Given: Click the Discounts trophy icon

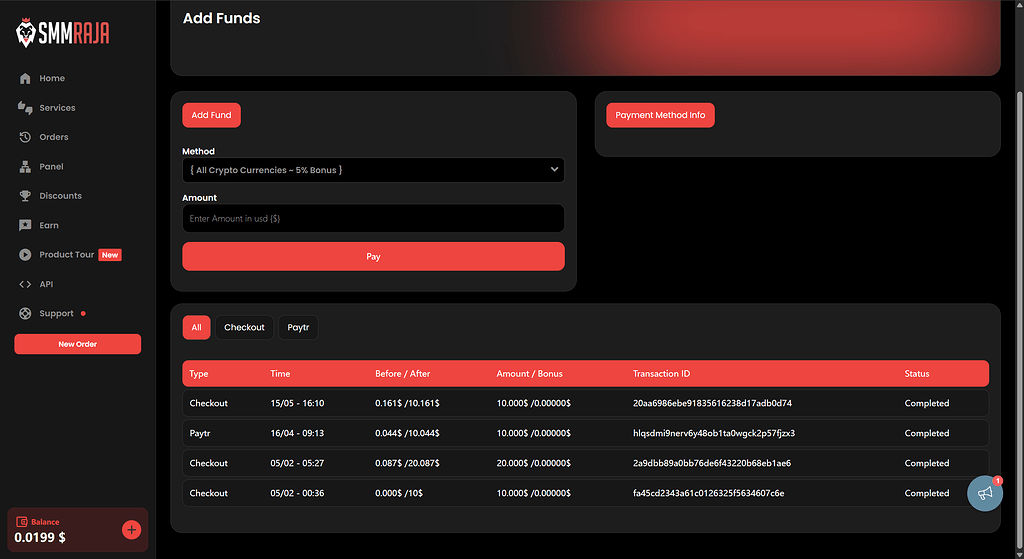Looking at the screenshot, I should click(x=25, y=196).
